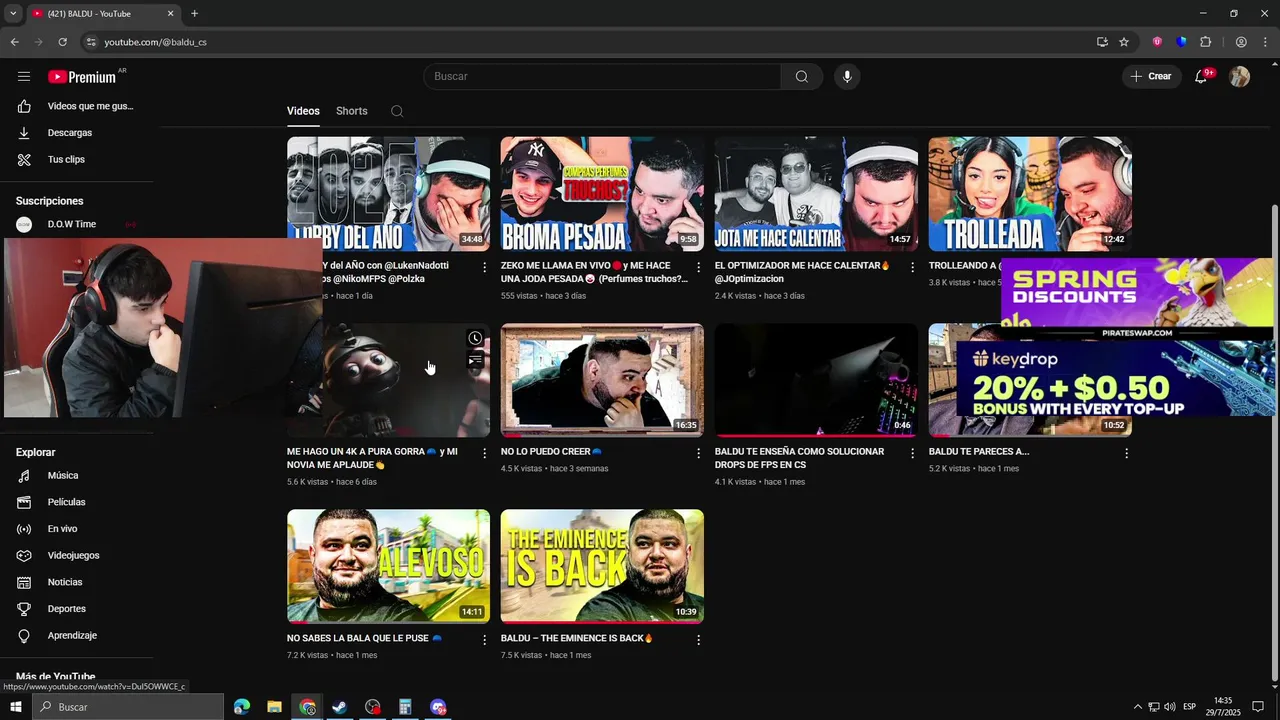This screenshot has width=1280, height=720.
Task: Open Calculator from the taskbar
Action: coord(405,707)
